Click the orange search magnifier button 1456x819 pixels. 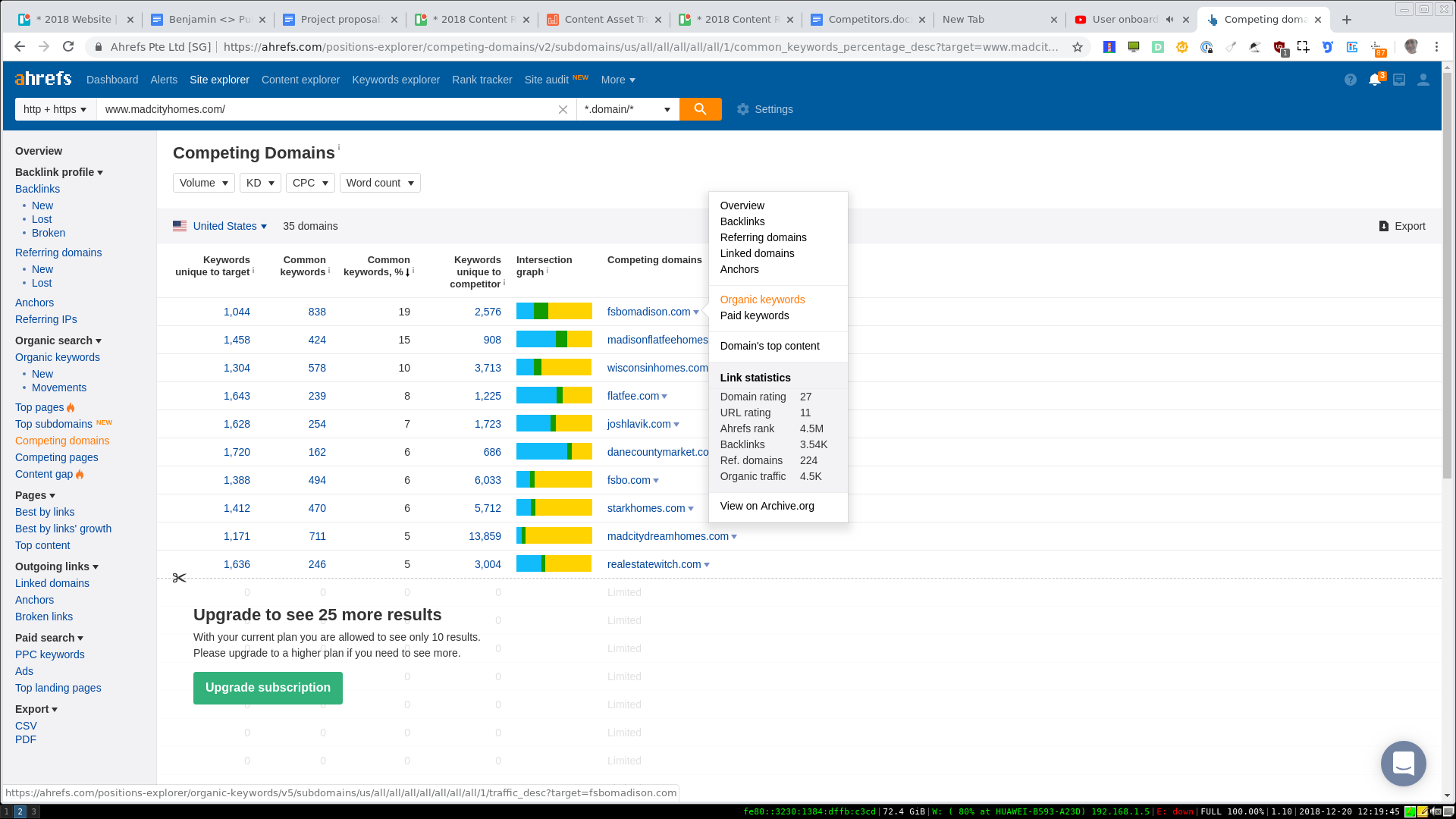[x=700, y=109]
